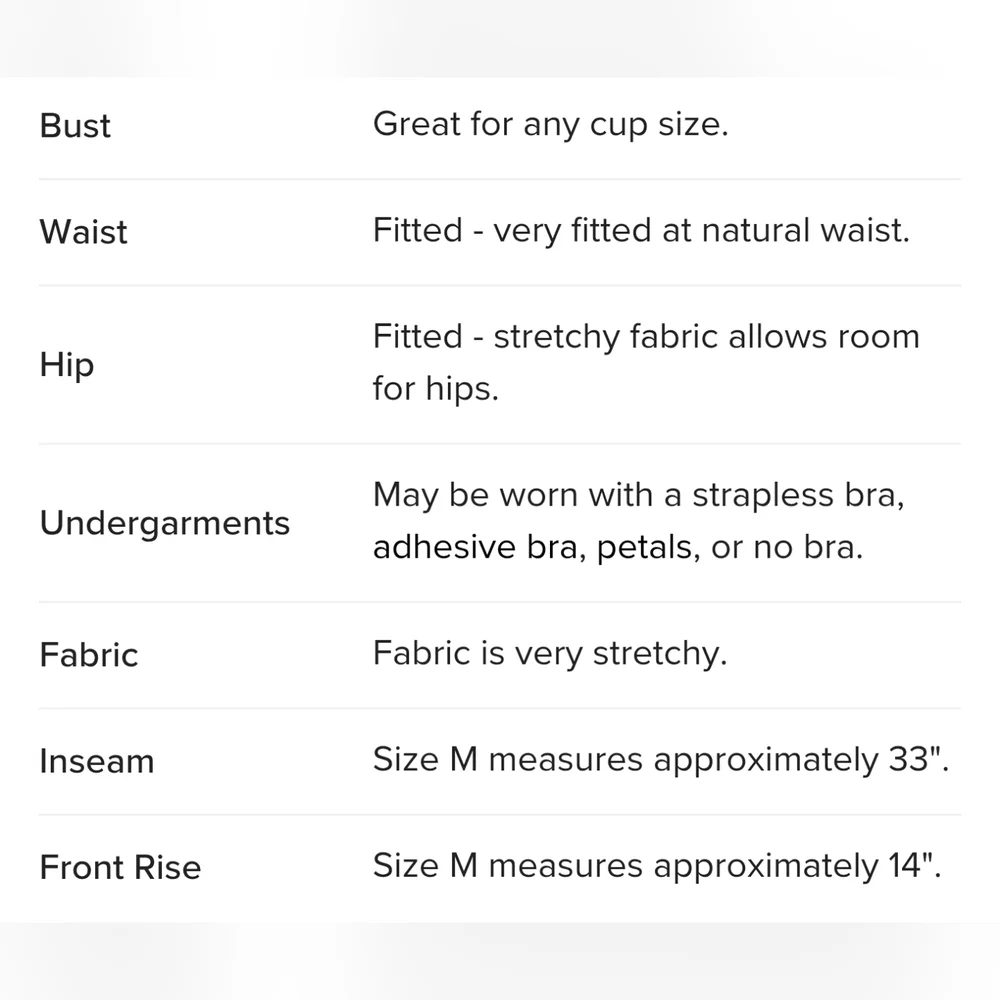Viewport: 1000px width, 1000px height.
Task: Select the Fabric row label
Action: tap(89, 655)
